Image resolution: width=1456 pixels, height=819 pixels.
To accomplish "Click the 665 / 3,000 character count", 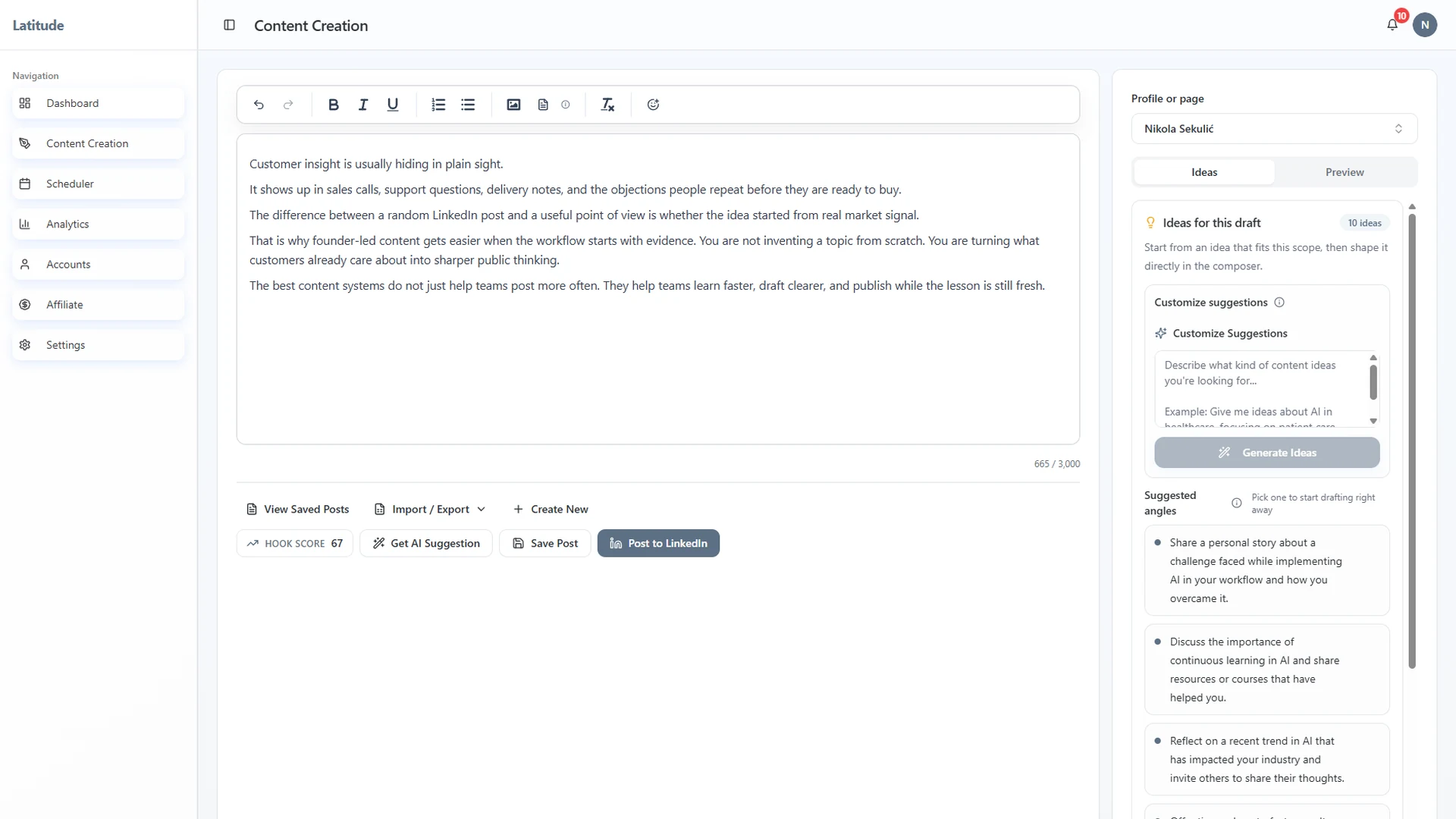I will tap(1057, 464).
